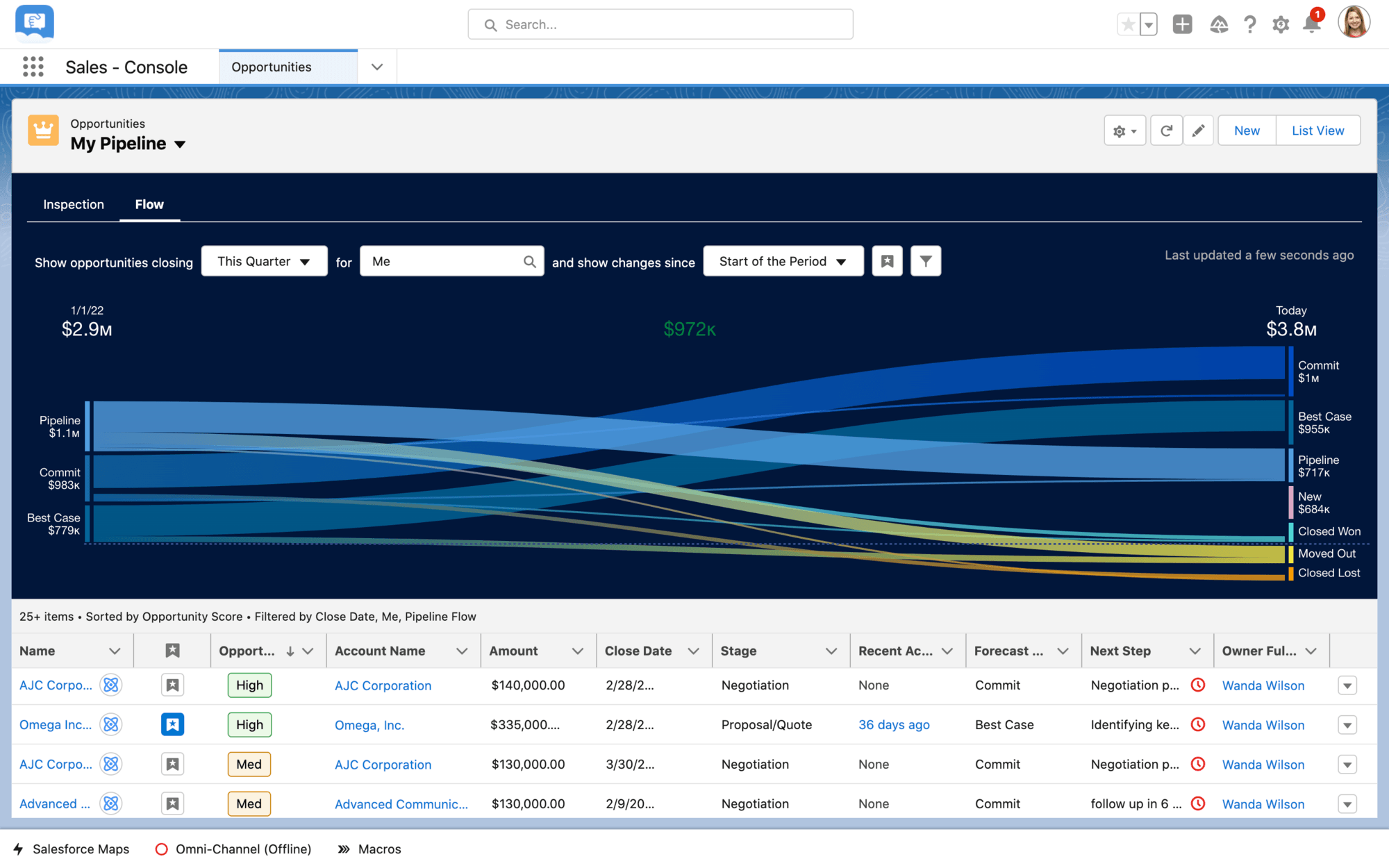
Task: Click the List View button
Action: point(1318,130)
